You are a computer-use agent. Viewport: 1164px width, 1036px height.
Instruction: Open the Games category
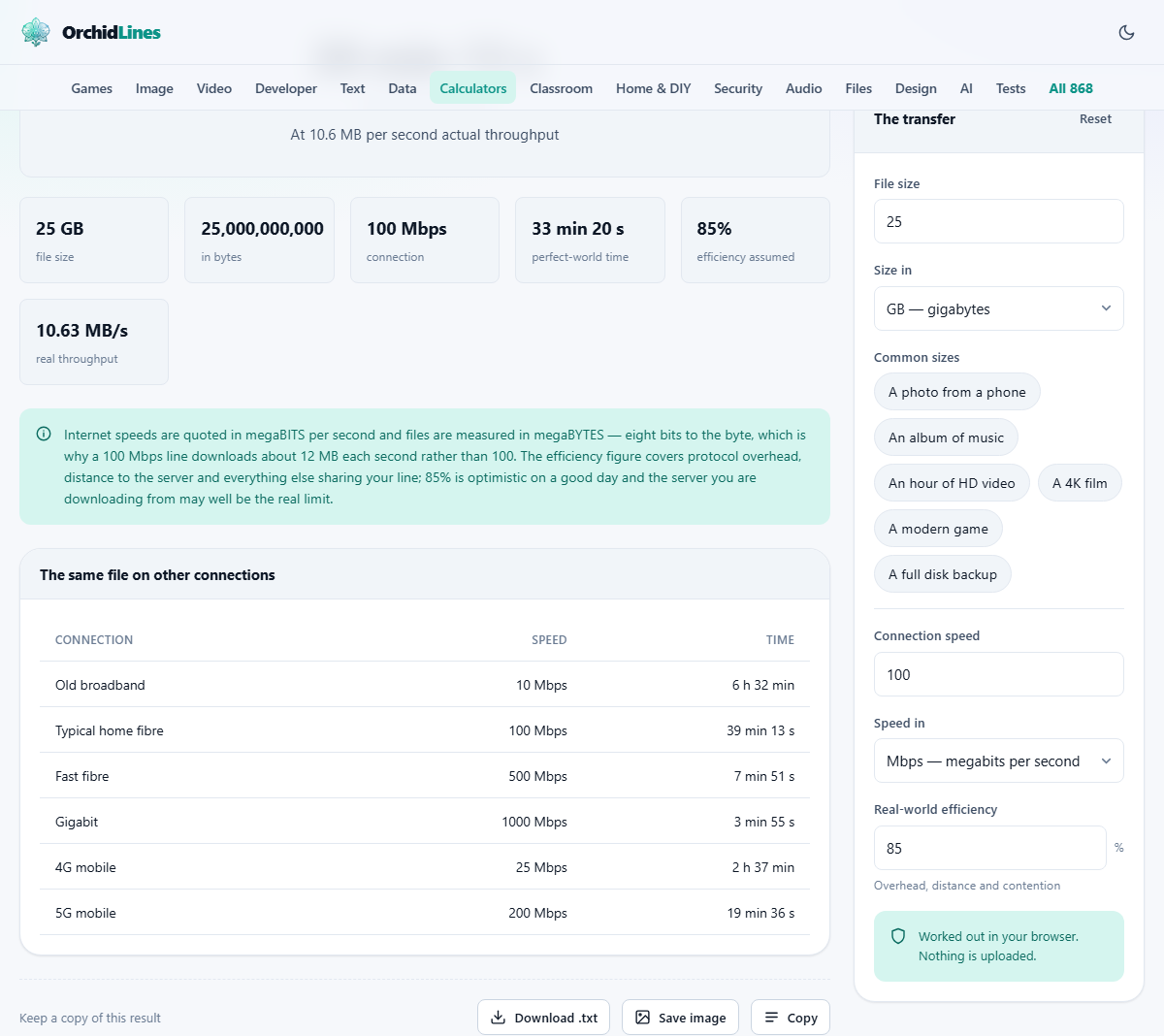(92, 88)
